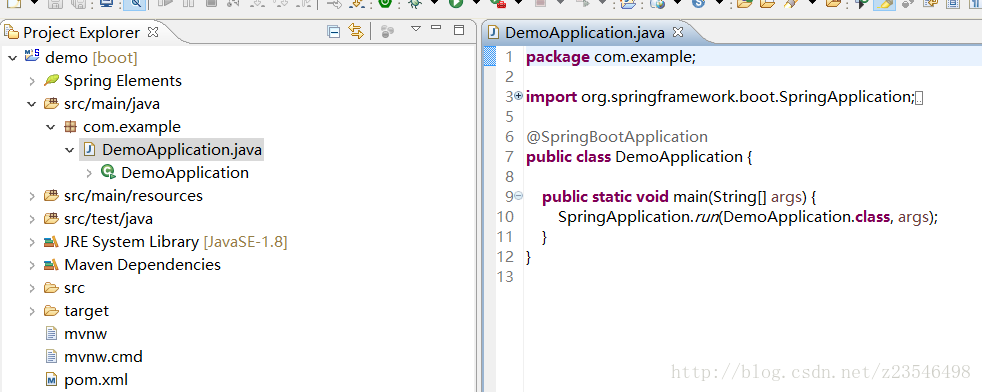982x392 pixels.
Task: Select the DemoApplication.java editor tab
Action: [585, 32]
